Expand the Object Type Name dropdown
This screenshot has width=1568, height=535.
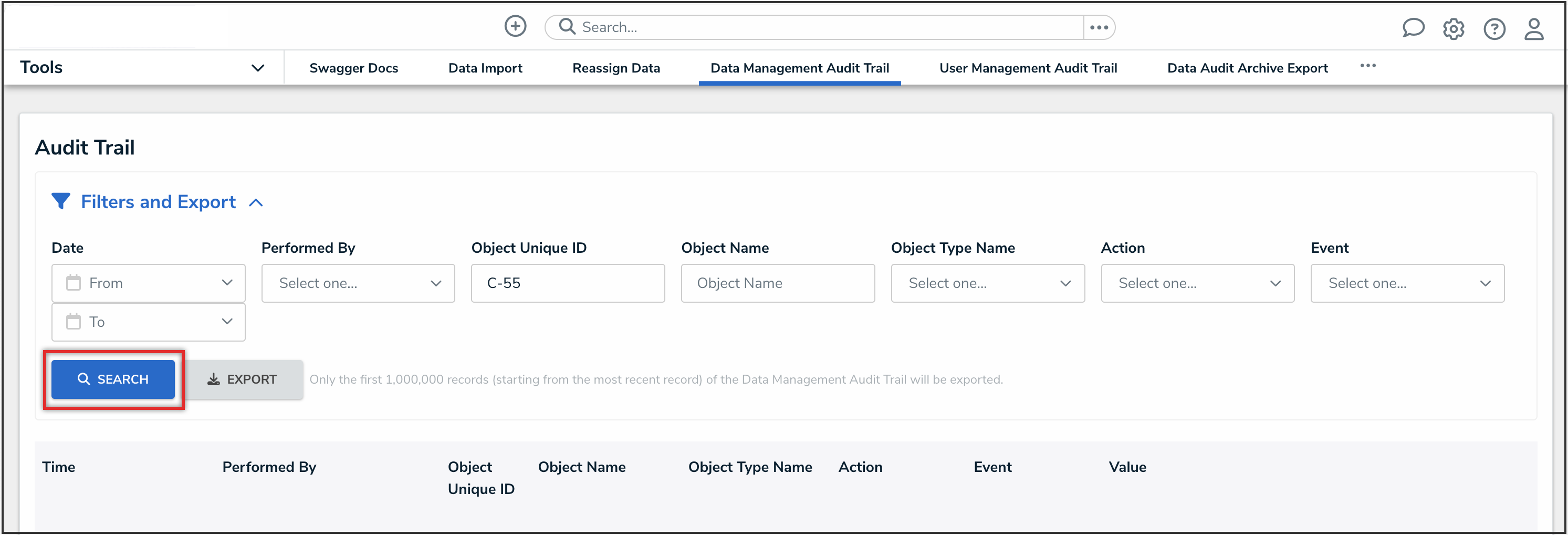coord(987,283)
